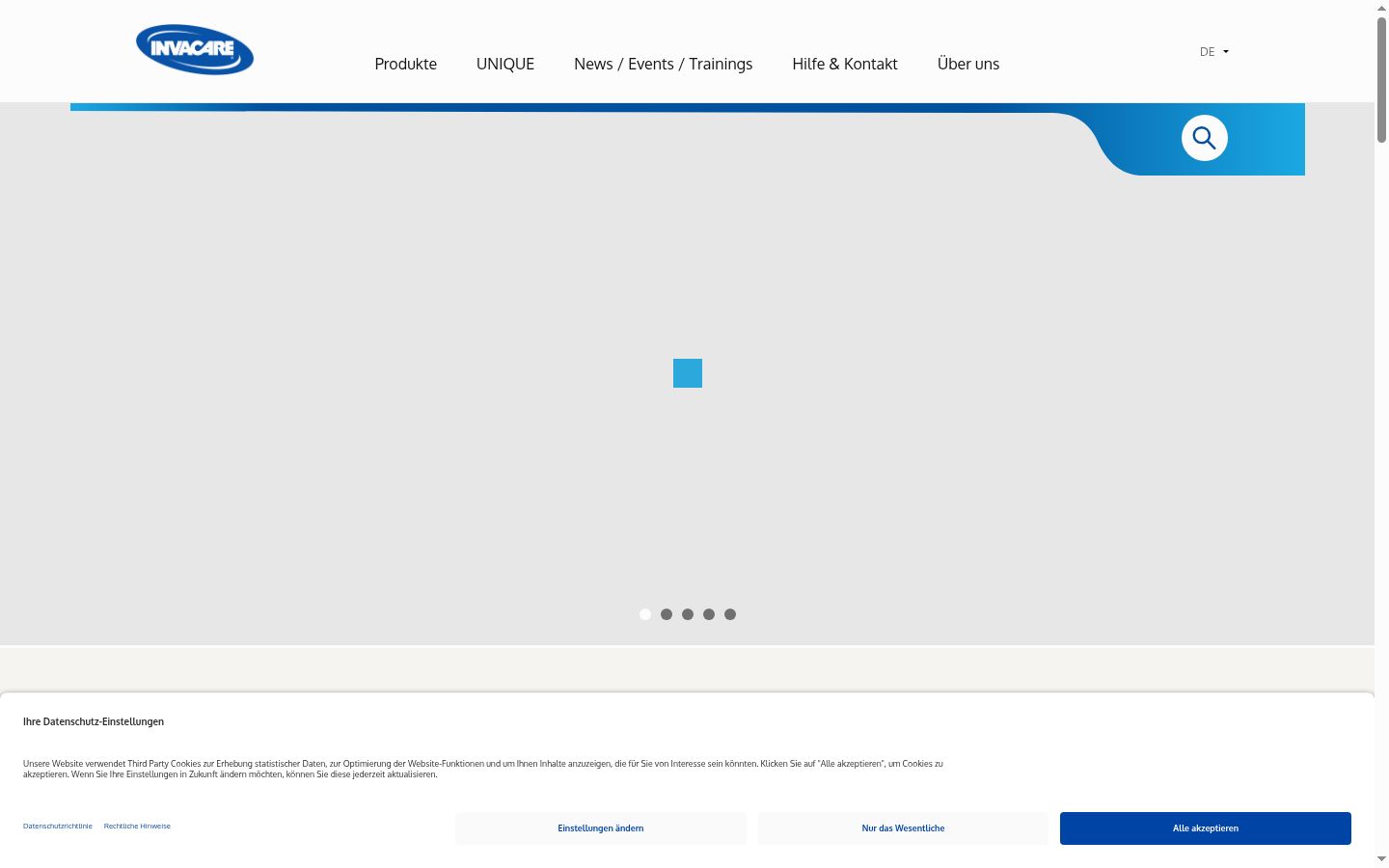
Task: Open Hilfe & Kontakt menu
Action: (845, 64)
